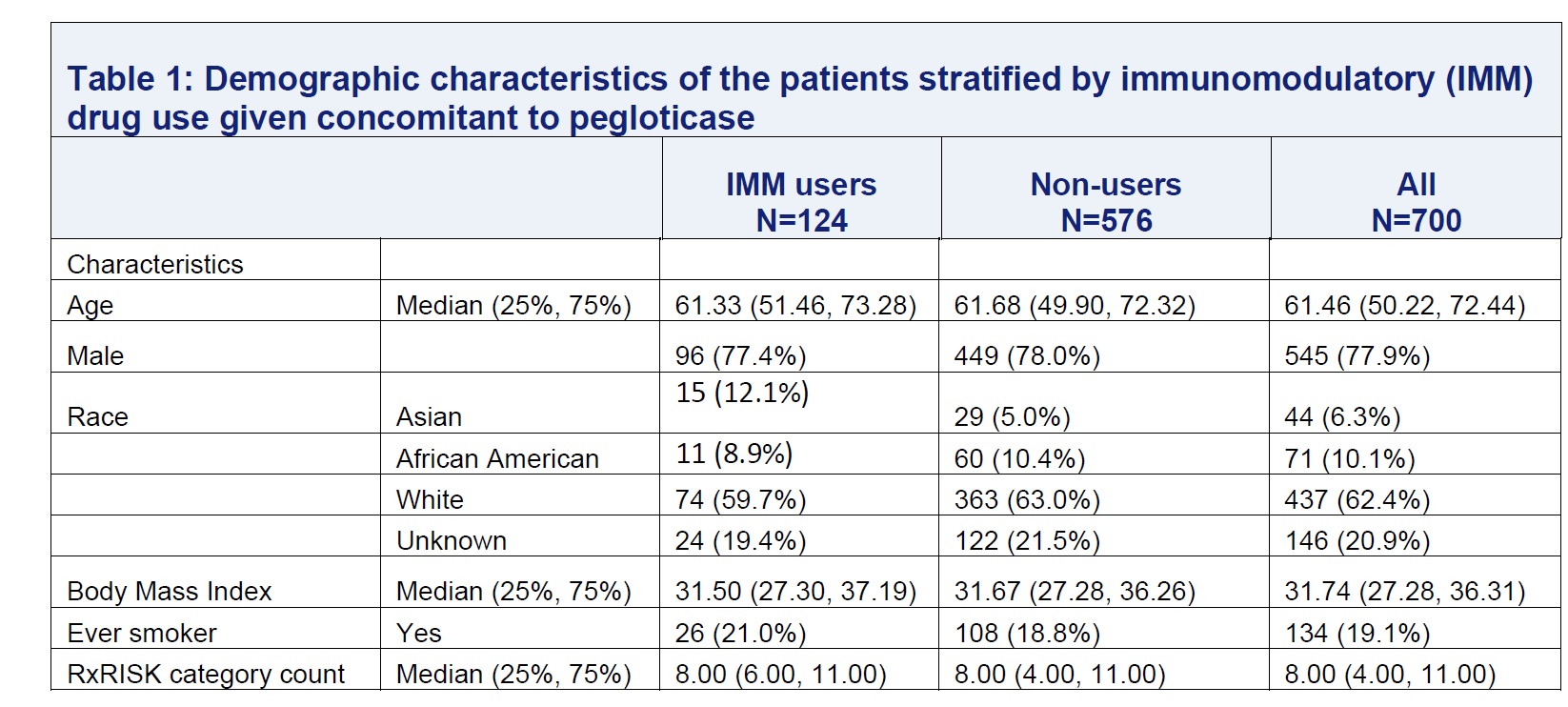The width and height of the screenshot is (1568, 707).
Task: Click the Non-users N=576 column header
Action: pyautogui.click(x=1105, y=202)
